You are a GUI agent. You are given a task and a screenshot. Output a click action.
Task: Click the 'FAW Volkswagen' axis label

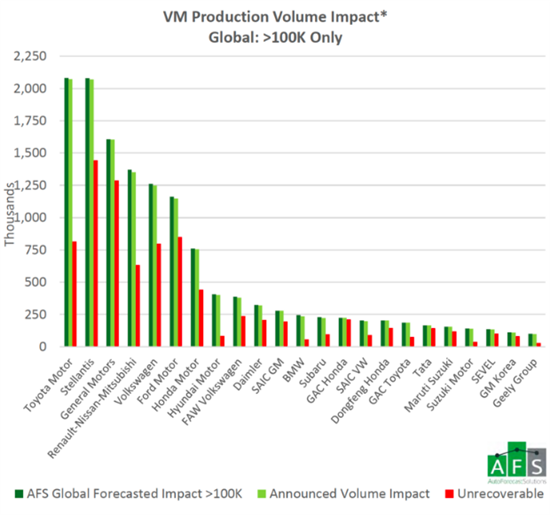pyautogui.click(x=212, y=391)
